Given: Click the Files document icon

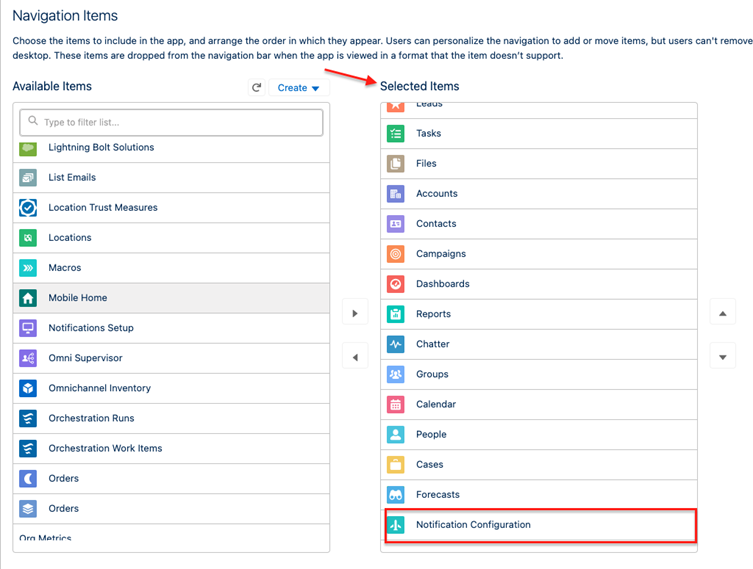Looking at the screenshot, I should click(395, 163).
